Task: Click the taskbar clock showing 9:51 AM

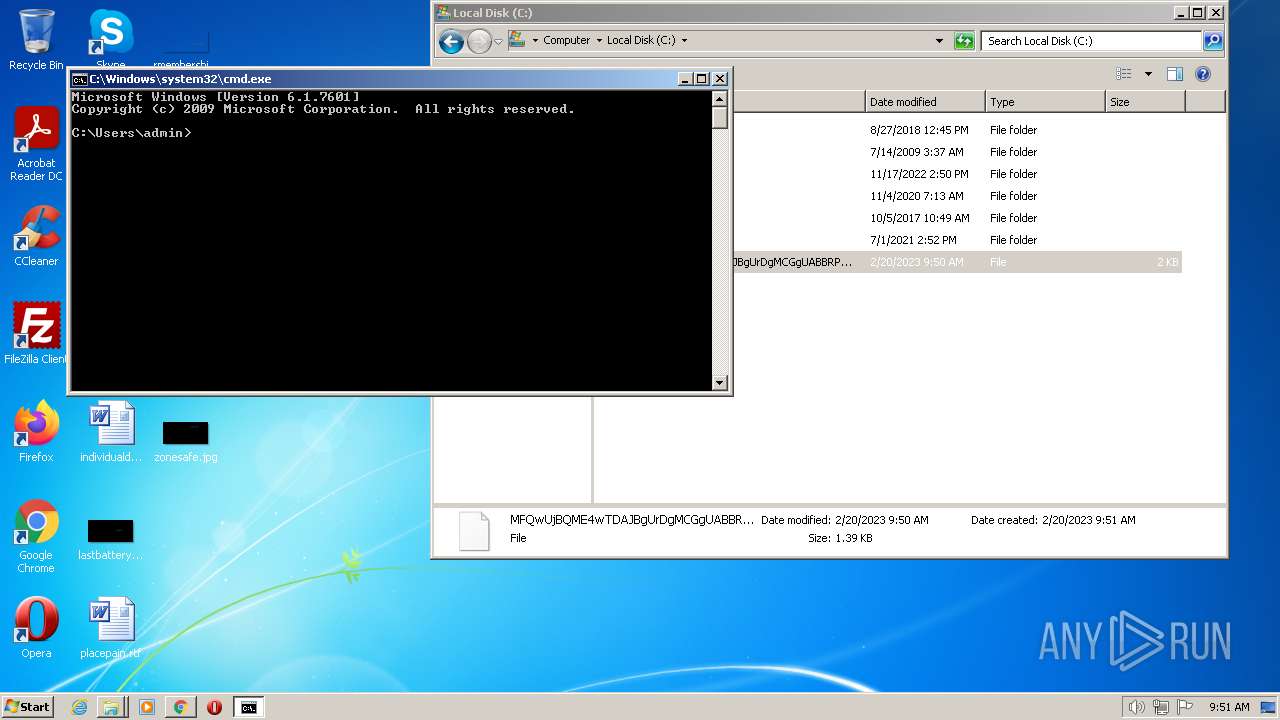Action: tap(1229, 707)
